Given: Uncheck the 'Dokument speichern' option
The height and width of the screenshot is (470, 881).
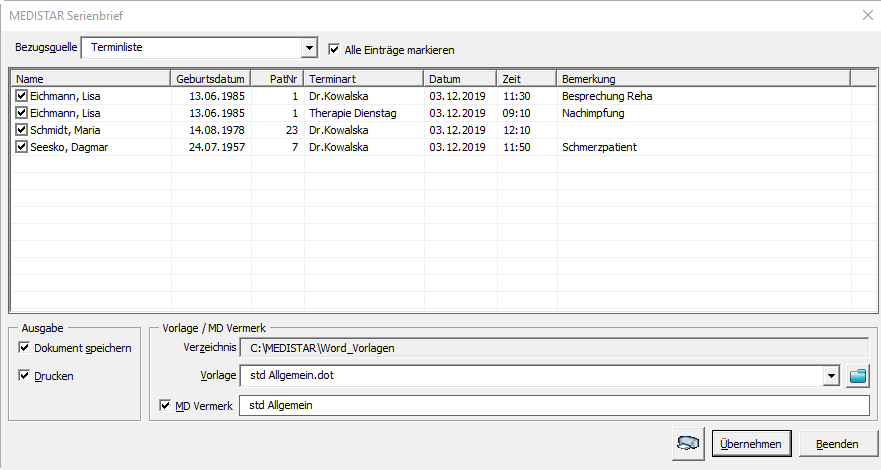Looking at the screenshot, I should tap(24, 348).
